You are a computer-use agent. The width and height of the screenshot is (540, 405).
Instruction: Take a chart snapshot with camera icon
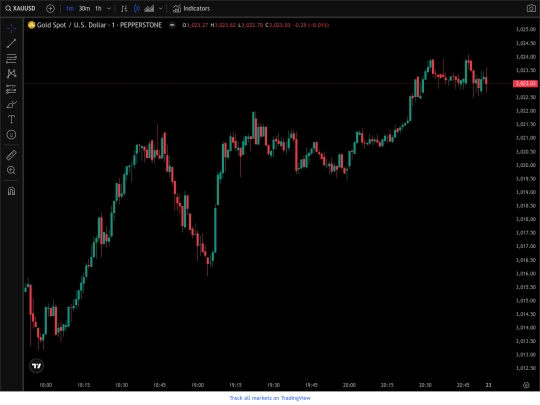click(x=531, y=8)
